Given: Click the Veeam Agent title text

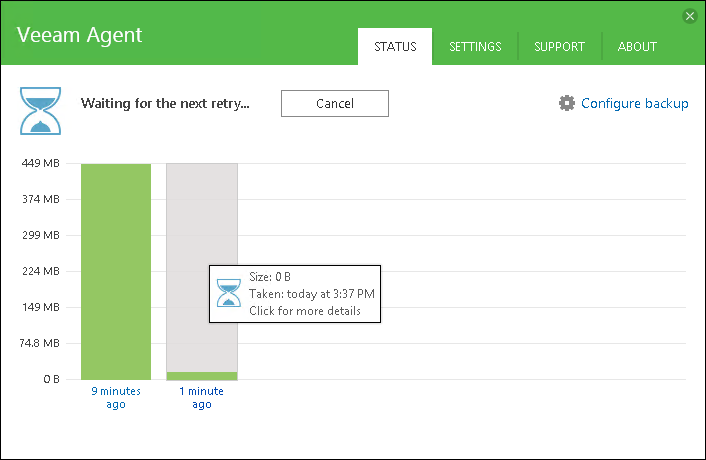Looking at the screenshot, I should click(80, 35).
